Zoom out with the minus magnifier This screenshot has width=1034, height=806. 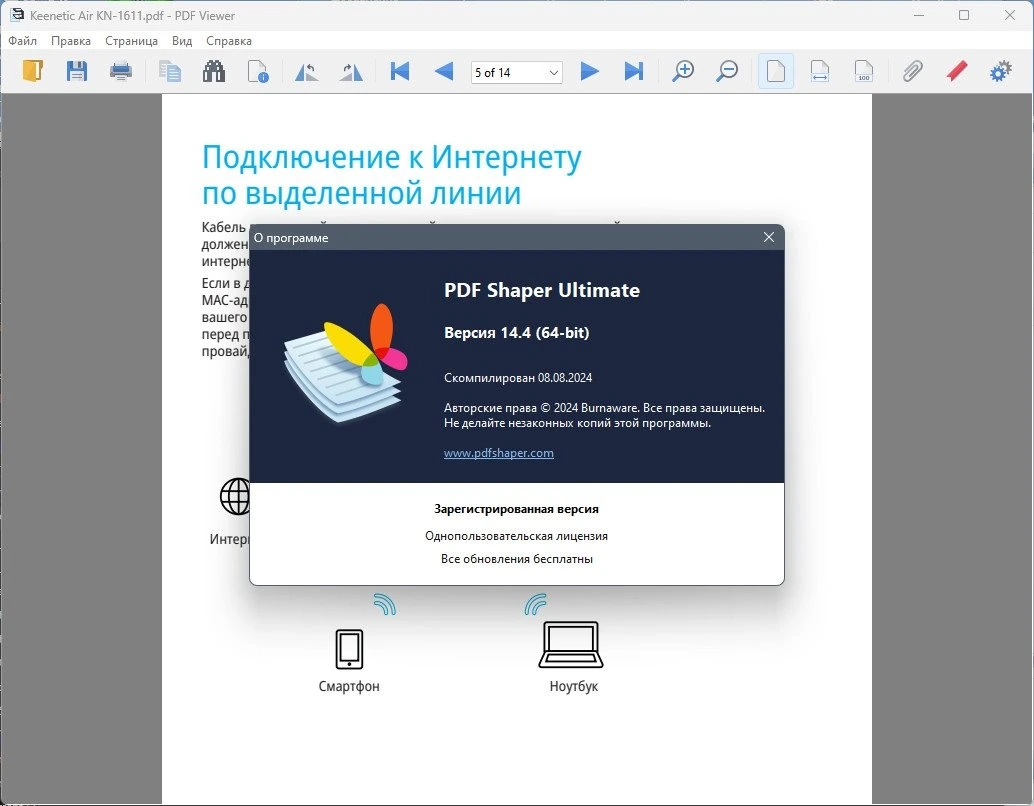(x=727, y=71)
